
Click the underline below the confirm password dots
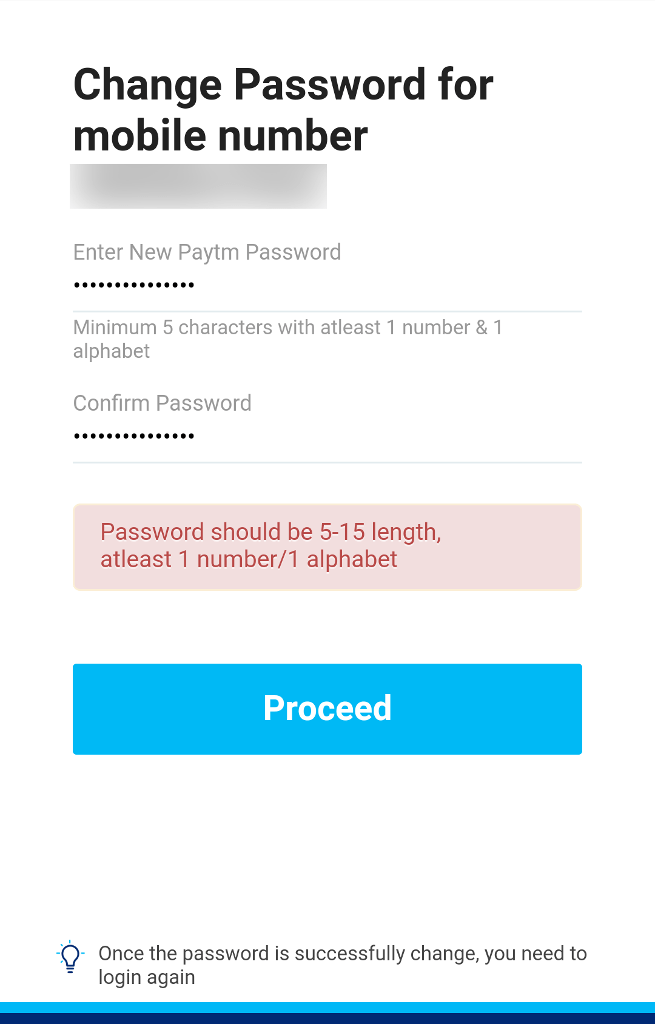326,462
